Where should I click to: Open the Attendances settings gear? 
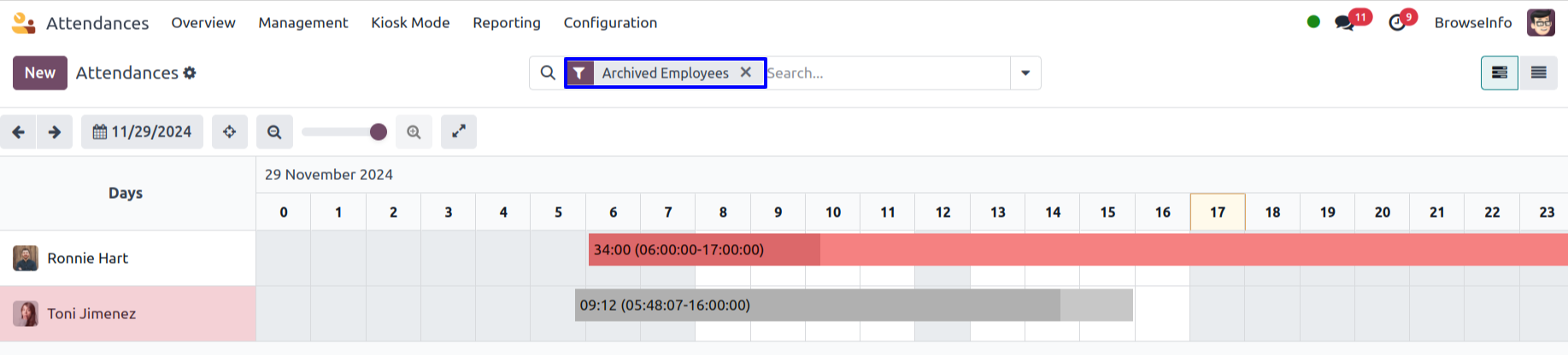click(190, 73)
